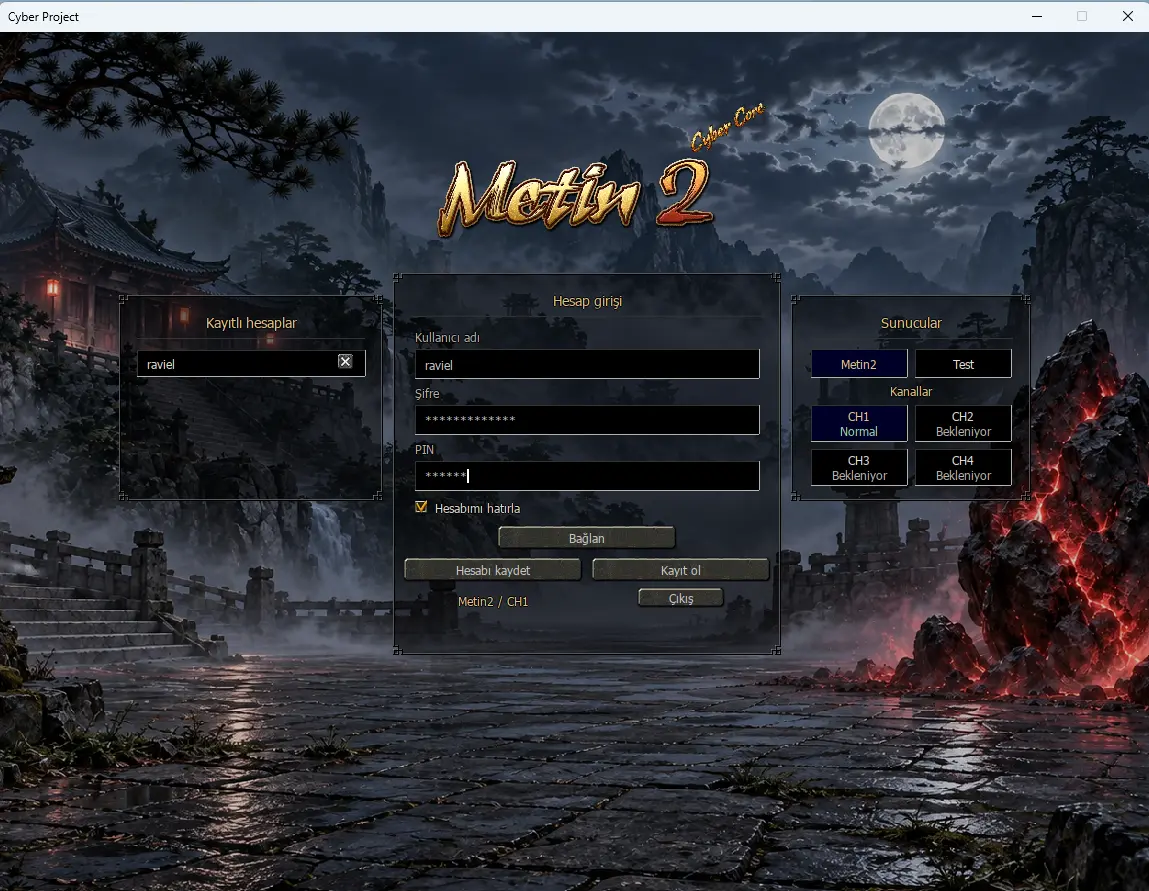Select saved account raviel in Kayıtlı hesaplar
Screen dimensions: 1149x891
(x=251, y=363)
